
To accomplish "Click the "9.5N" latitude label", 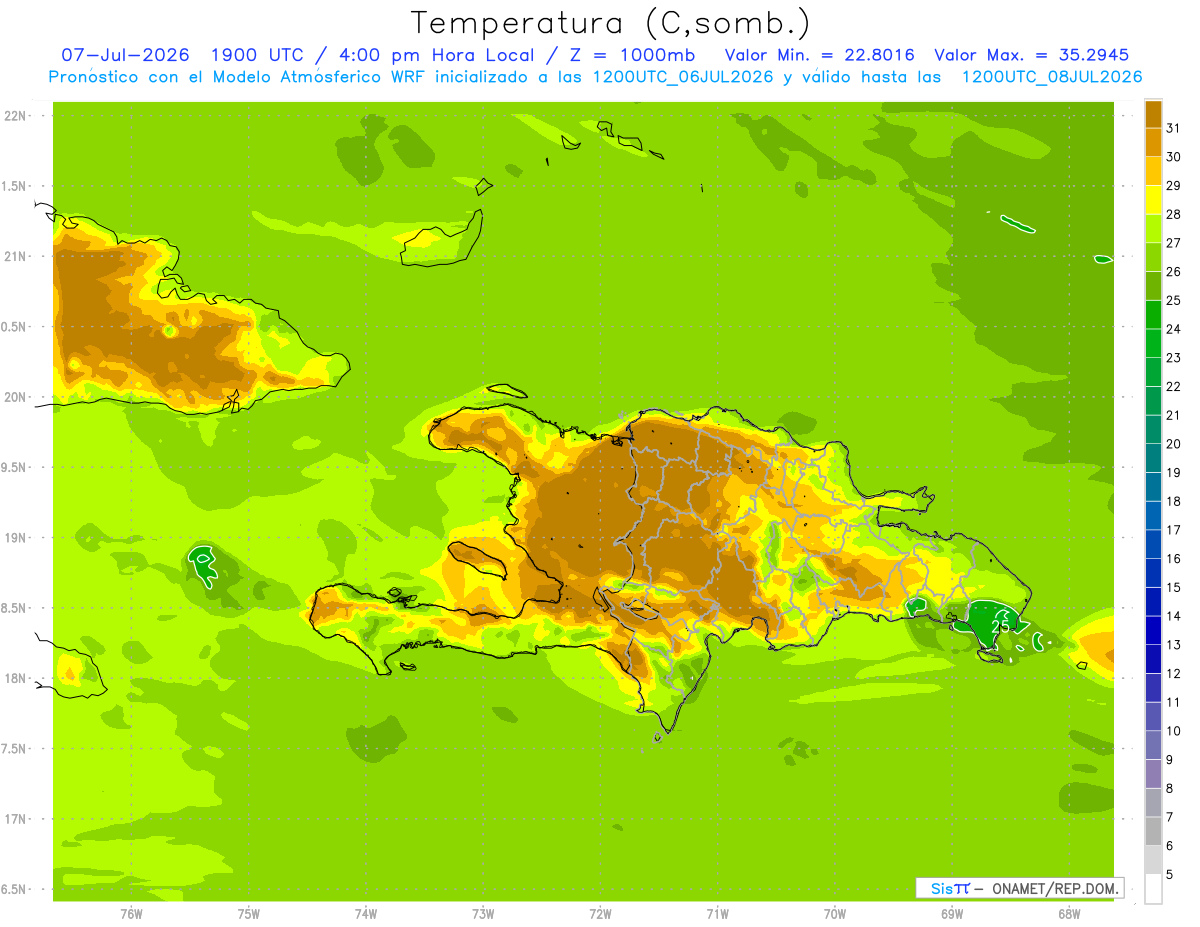I will [13, 467].
